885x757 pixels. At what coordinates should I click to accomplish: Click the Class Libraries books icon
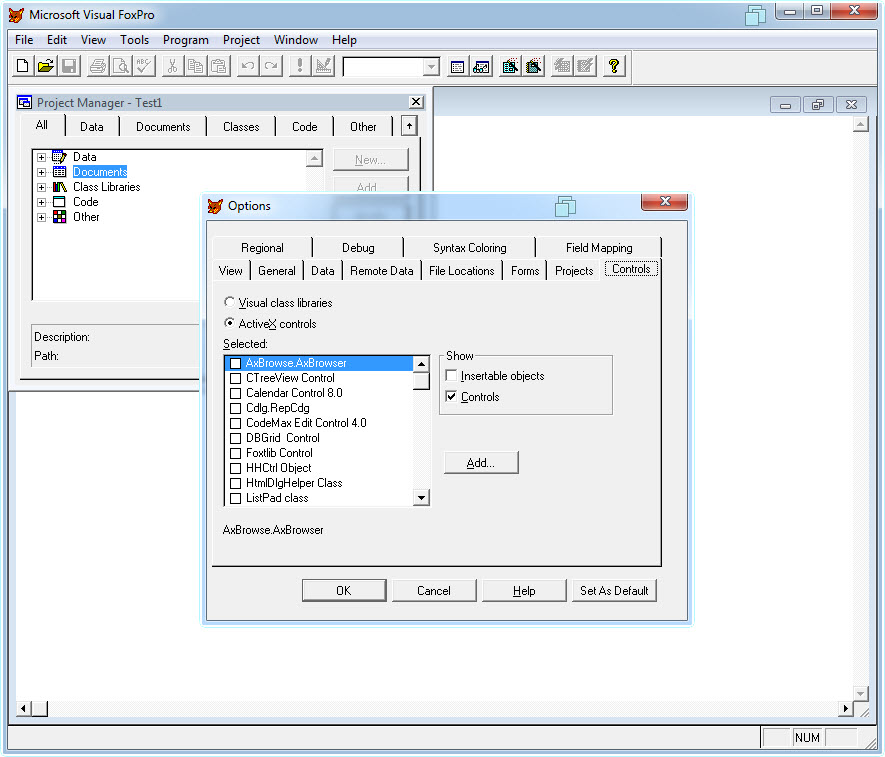pyautogui.click(x=59, y=187)
